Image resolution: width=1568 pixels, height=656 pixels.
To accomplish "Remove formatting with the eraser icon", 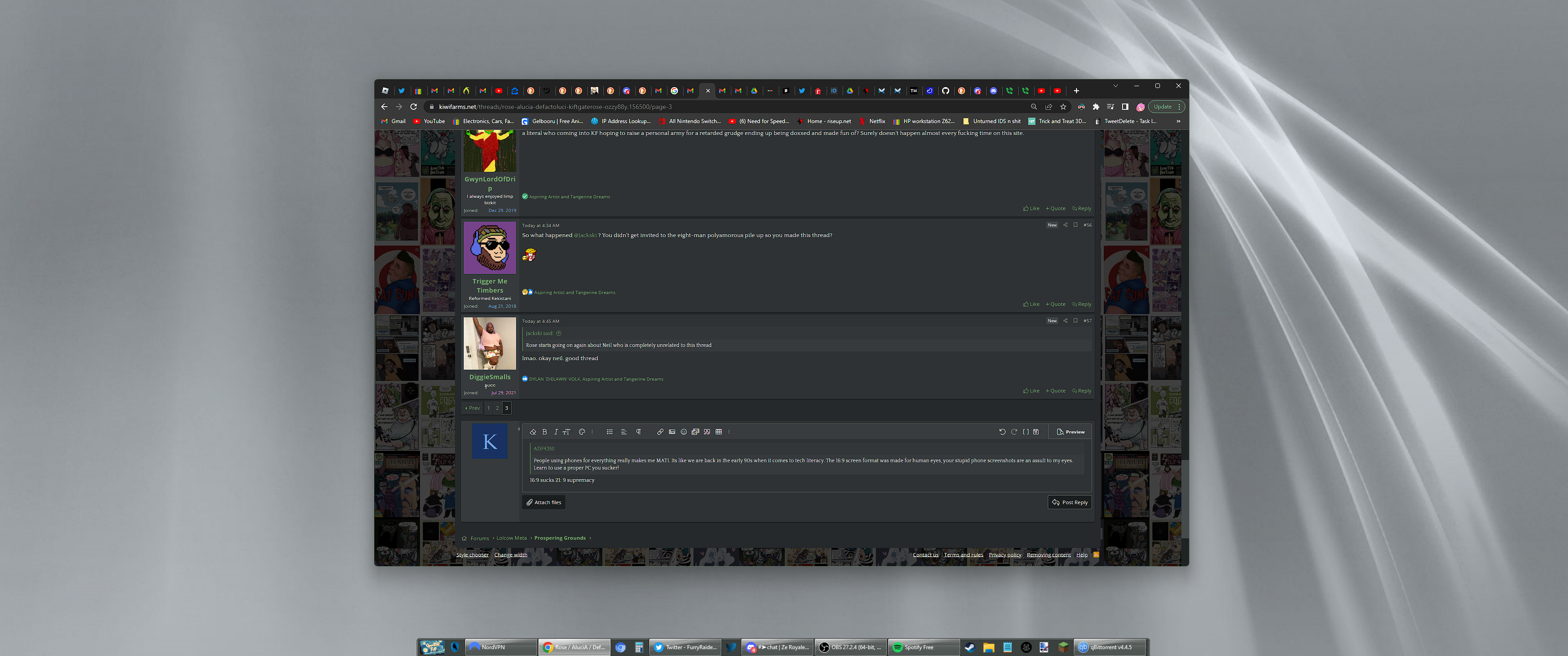I will coord(533,432).
